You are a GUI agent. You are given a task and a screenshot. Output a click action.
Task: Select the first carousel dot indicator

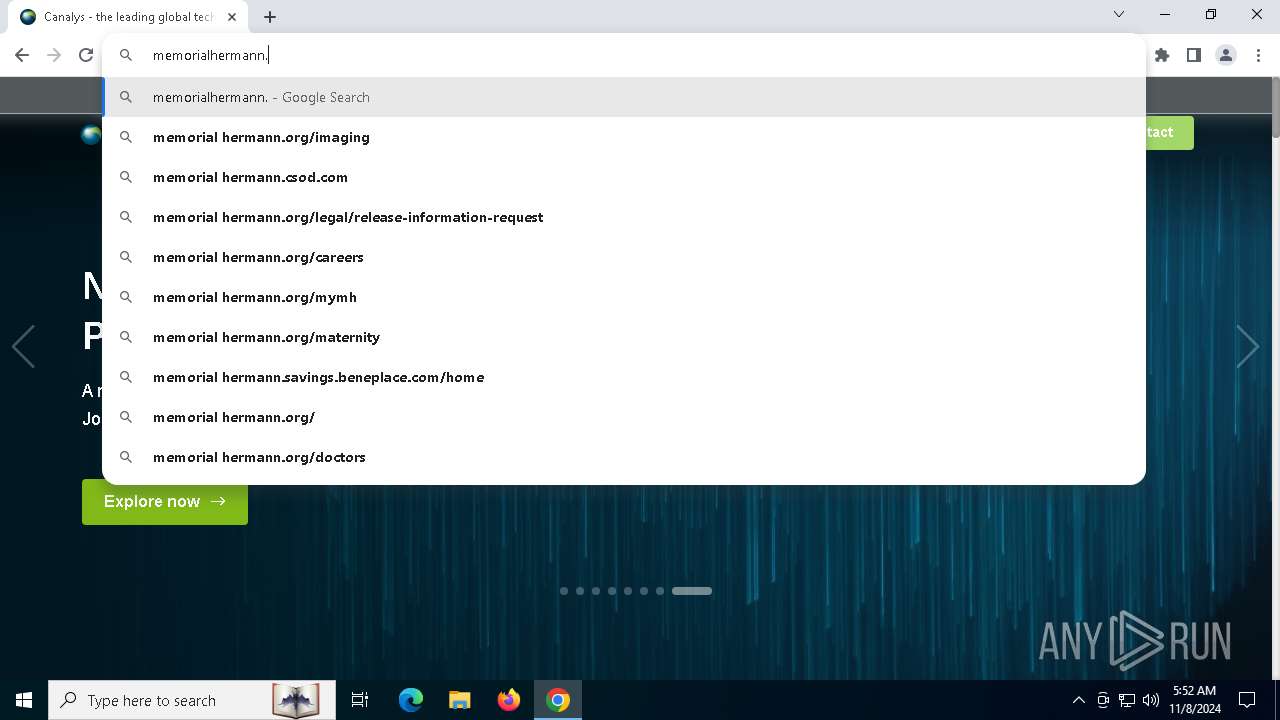coord(564,591)
